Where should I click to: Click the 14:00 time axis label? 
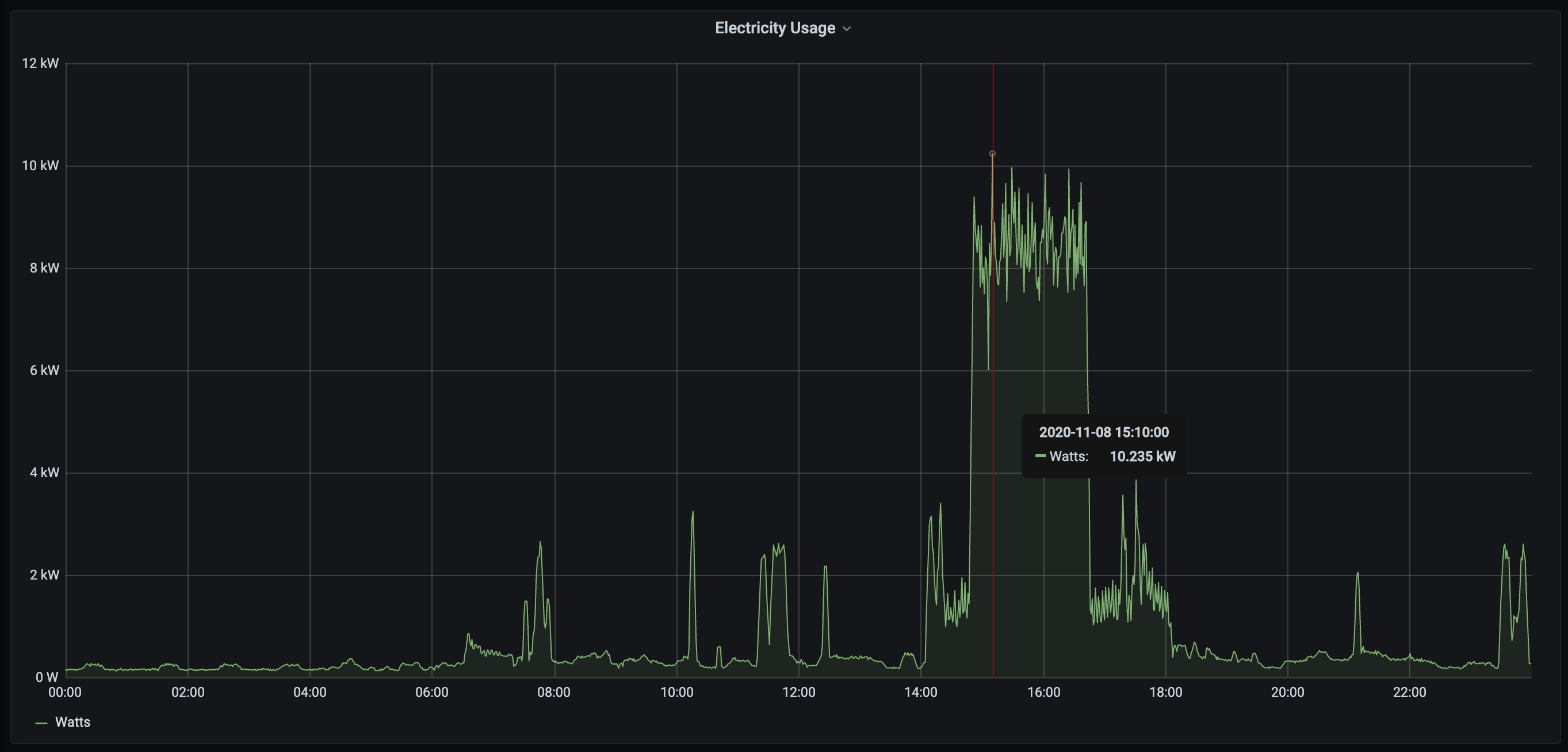tap(921, 692)
